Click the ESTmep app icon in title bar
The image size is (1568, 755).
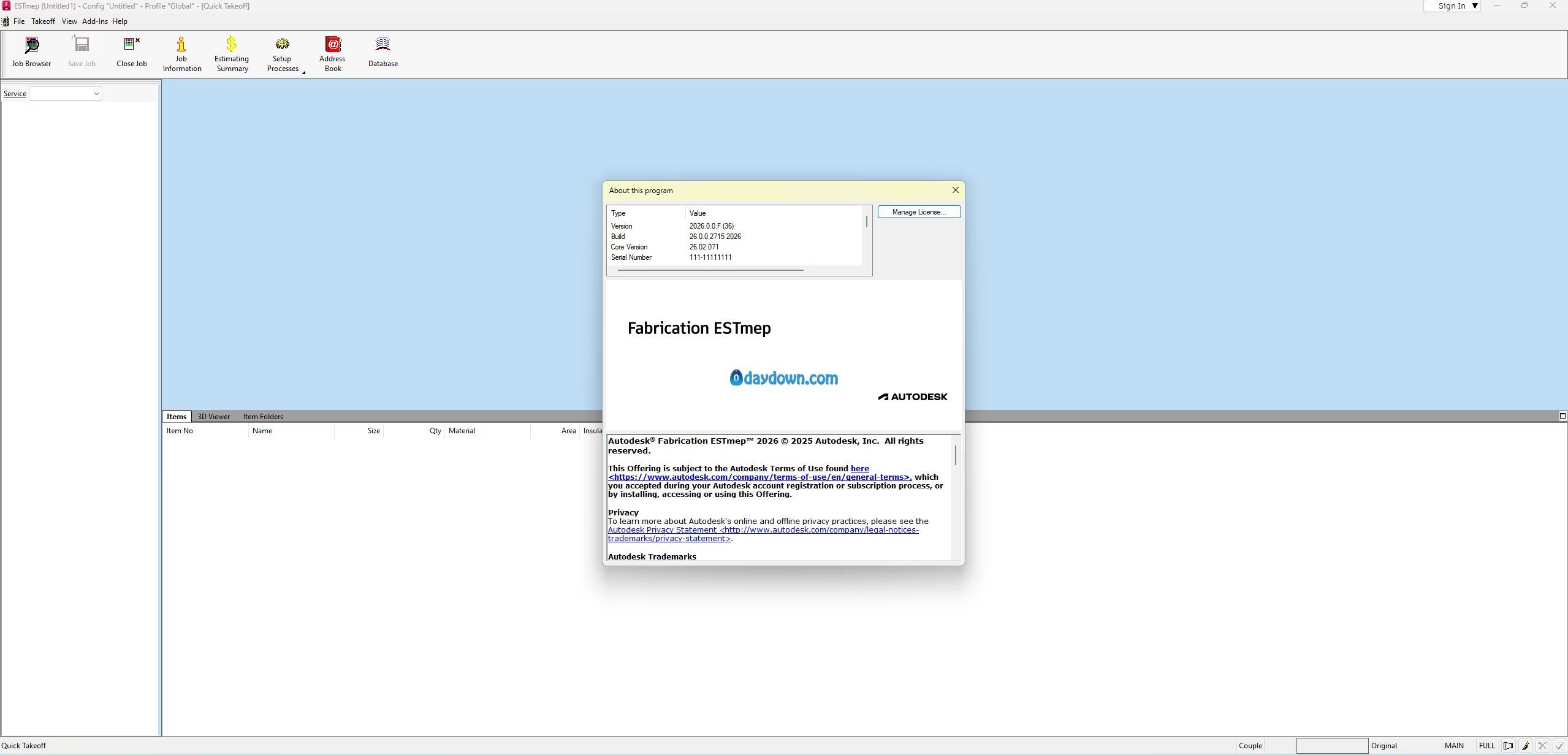click(x=6, y=6)
